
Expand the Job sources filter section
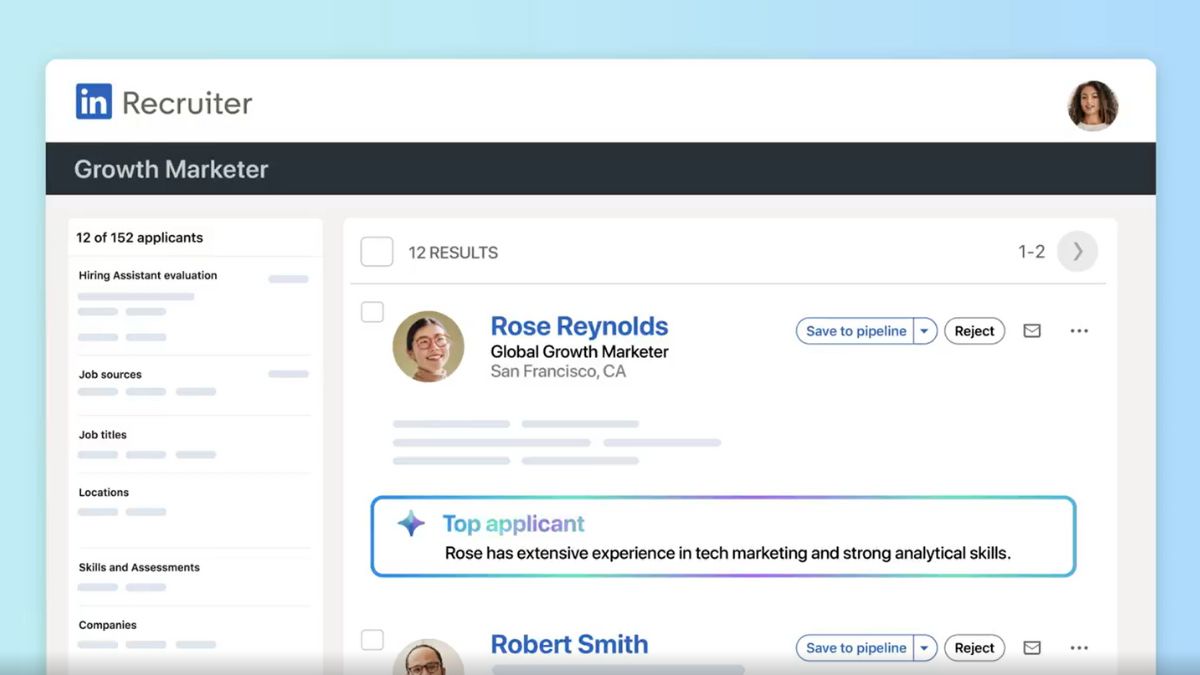coord(110,374)
